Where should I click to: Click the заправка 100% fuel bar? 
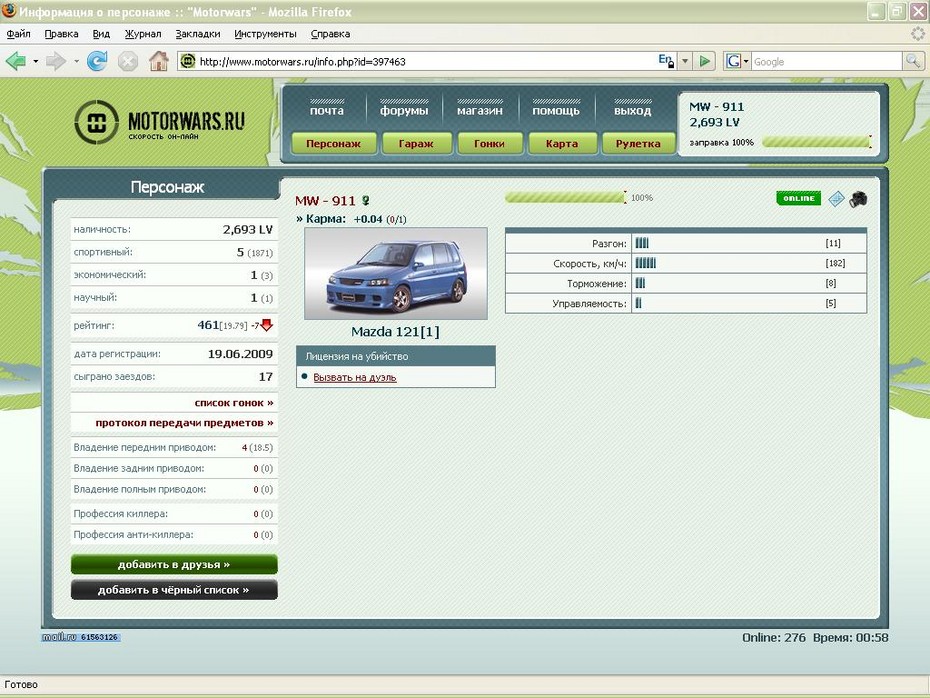817,142
